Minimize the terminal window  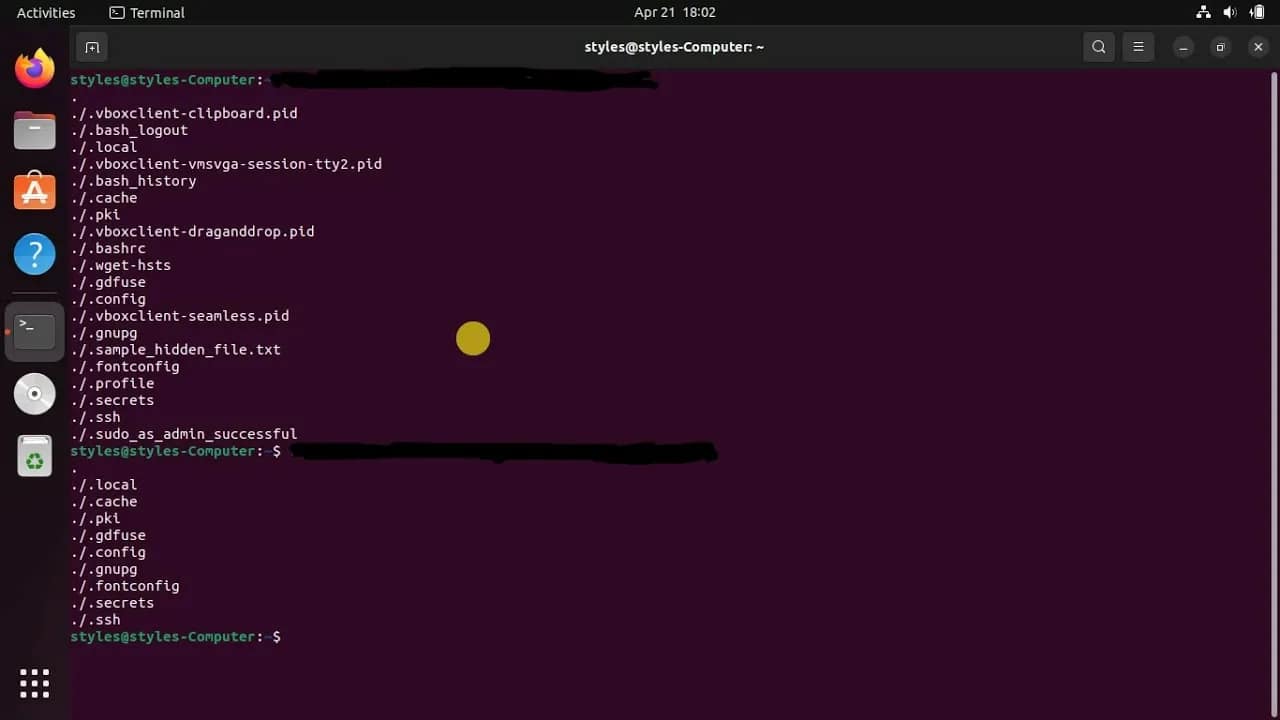(1183, 47)
